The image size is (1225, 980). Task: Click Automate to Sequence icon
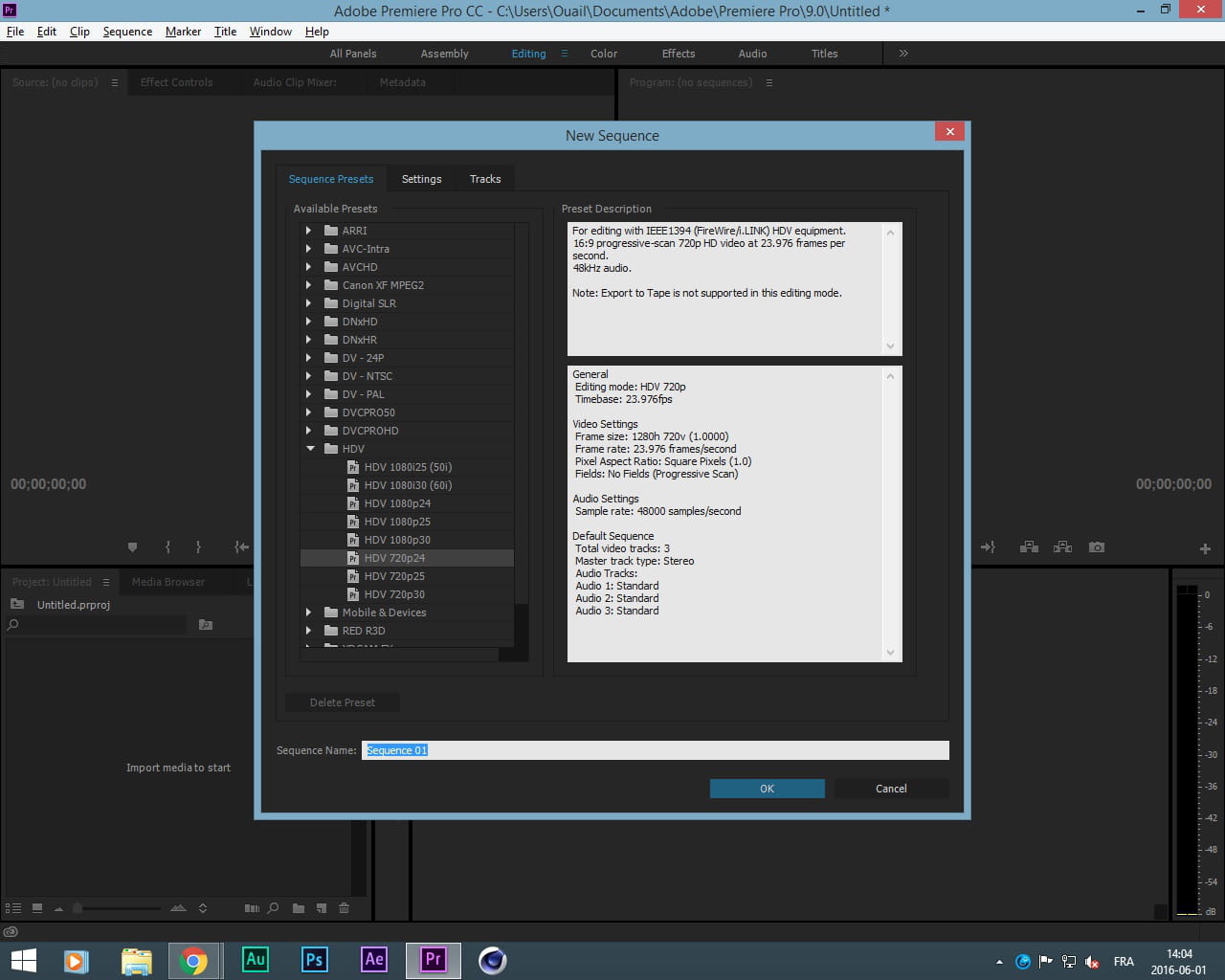[x=252, y=908]
